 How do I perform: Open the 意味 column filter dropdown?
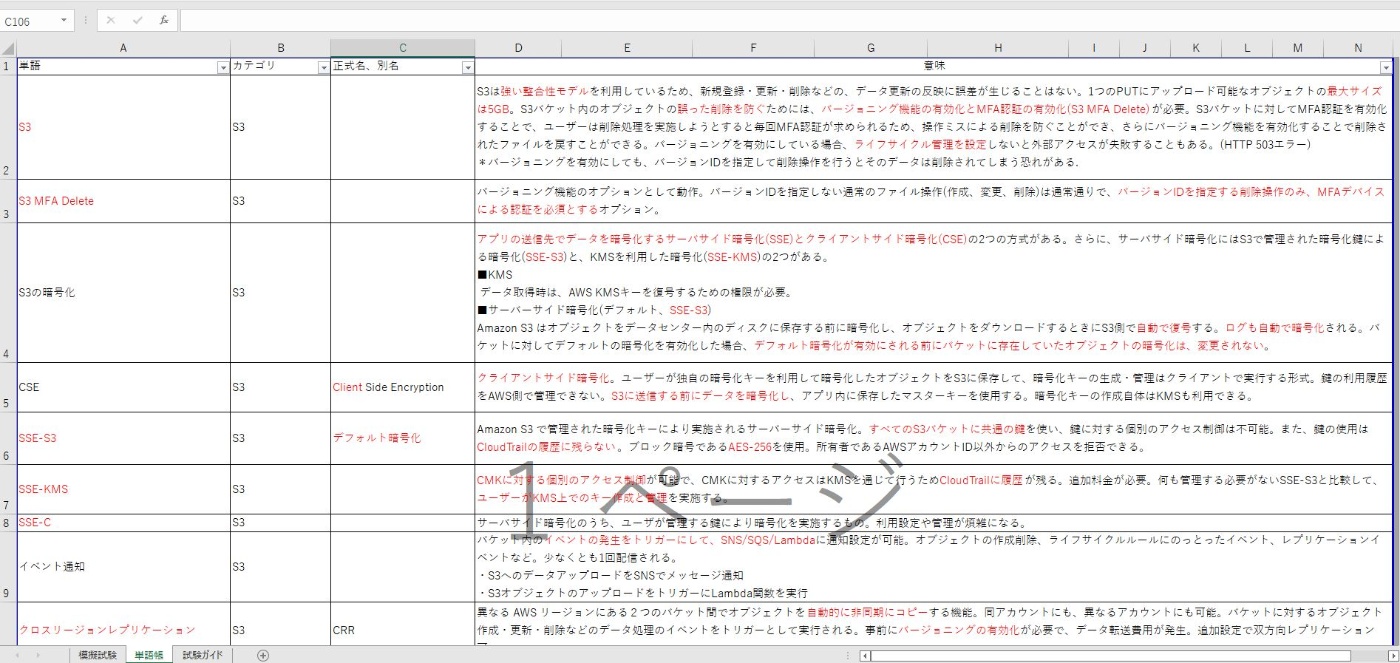[x=1386, y=67]
